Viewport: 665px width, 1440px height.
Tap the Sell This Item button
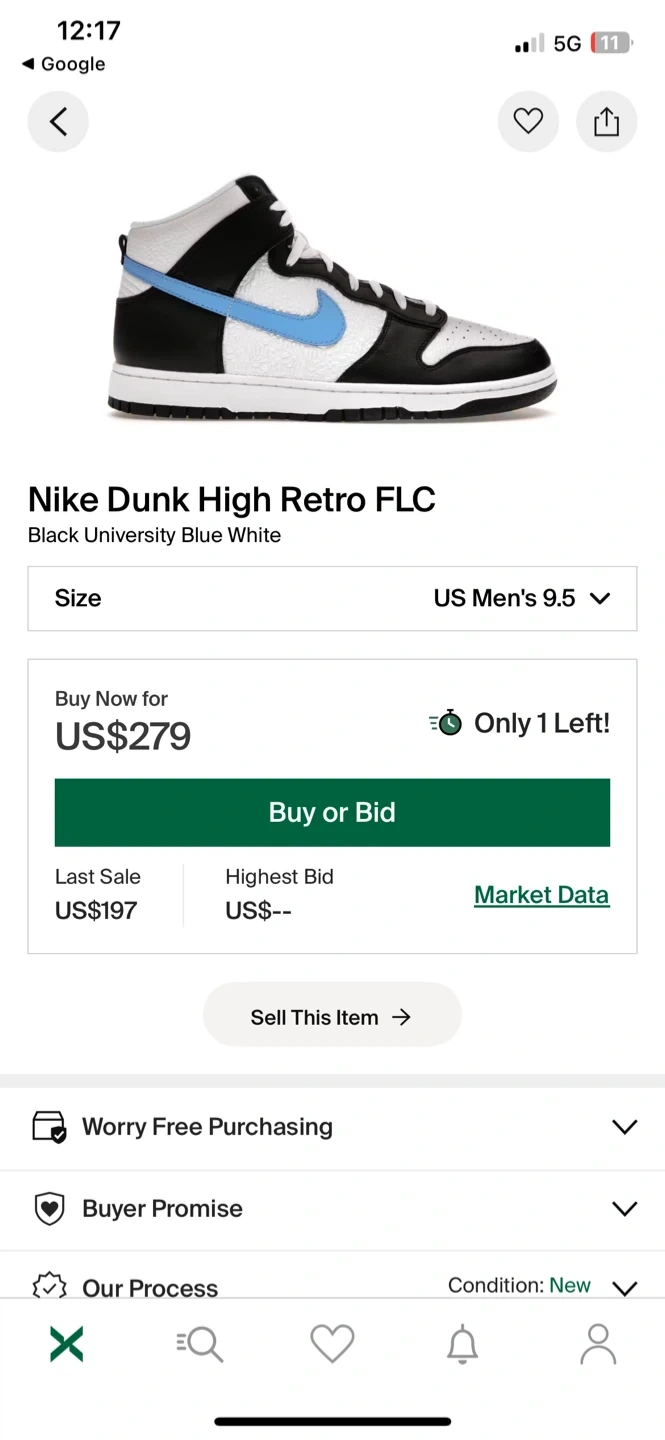click(x=332, y=1017)
